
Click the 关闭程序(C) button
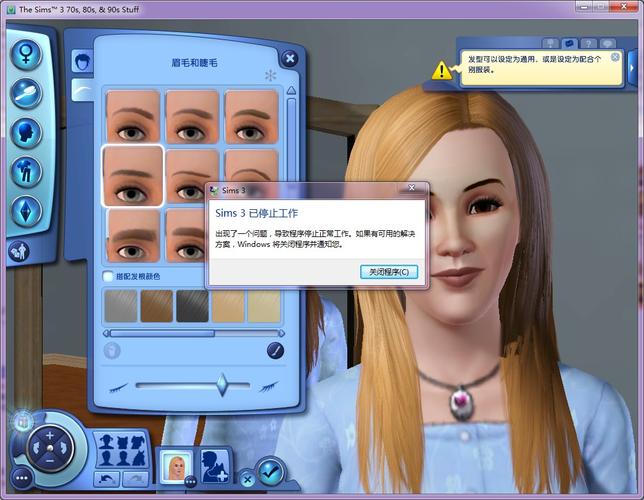[388, 271]
